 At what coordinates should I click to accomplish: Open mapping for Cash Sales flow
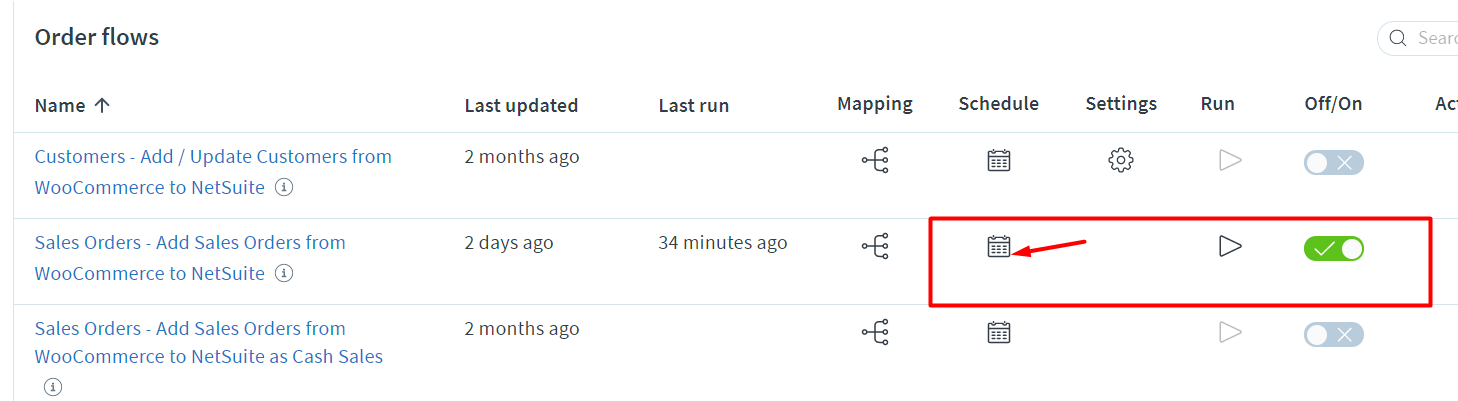point(875,332)
